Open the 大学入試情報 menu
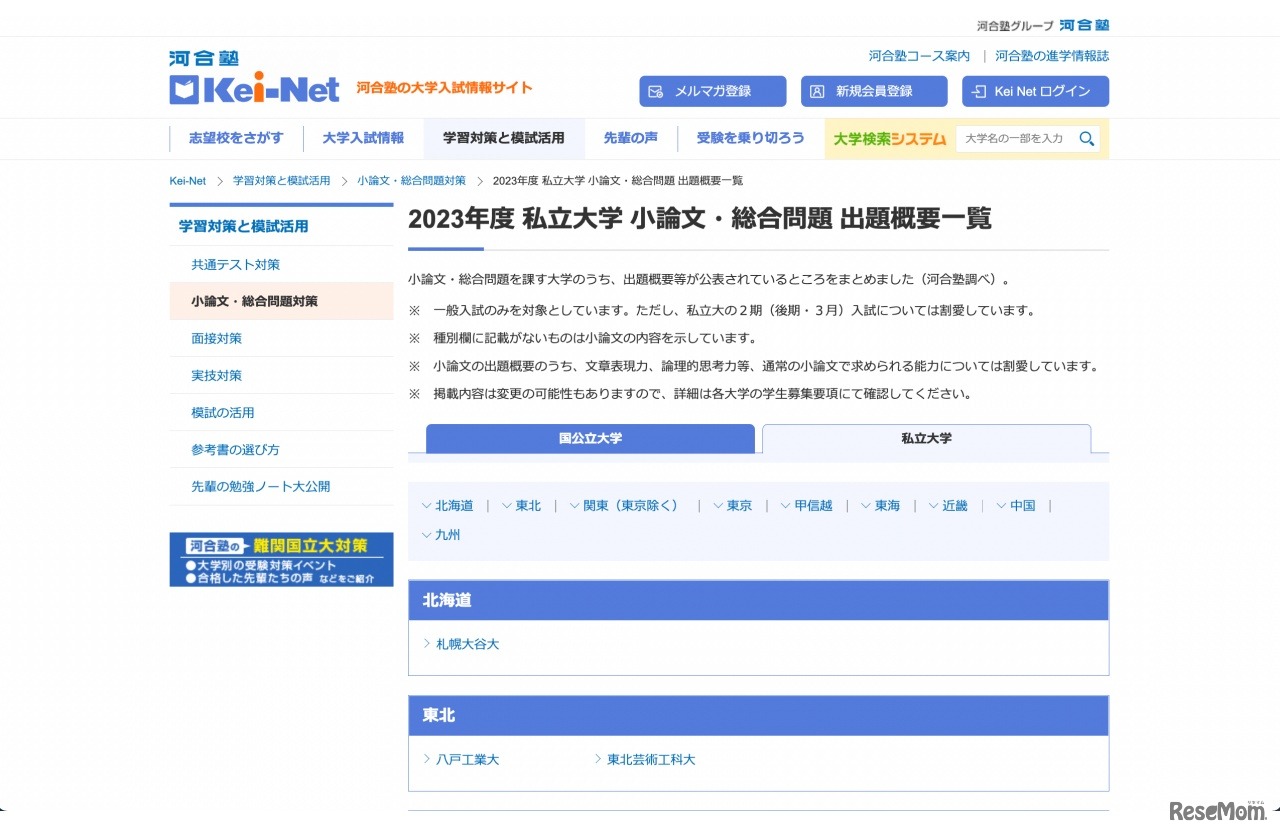The width and height of the screenshot is (1280, 834). (363, 139)
